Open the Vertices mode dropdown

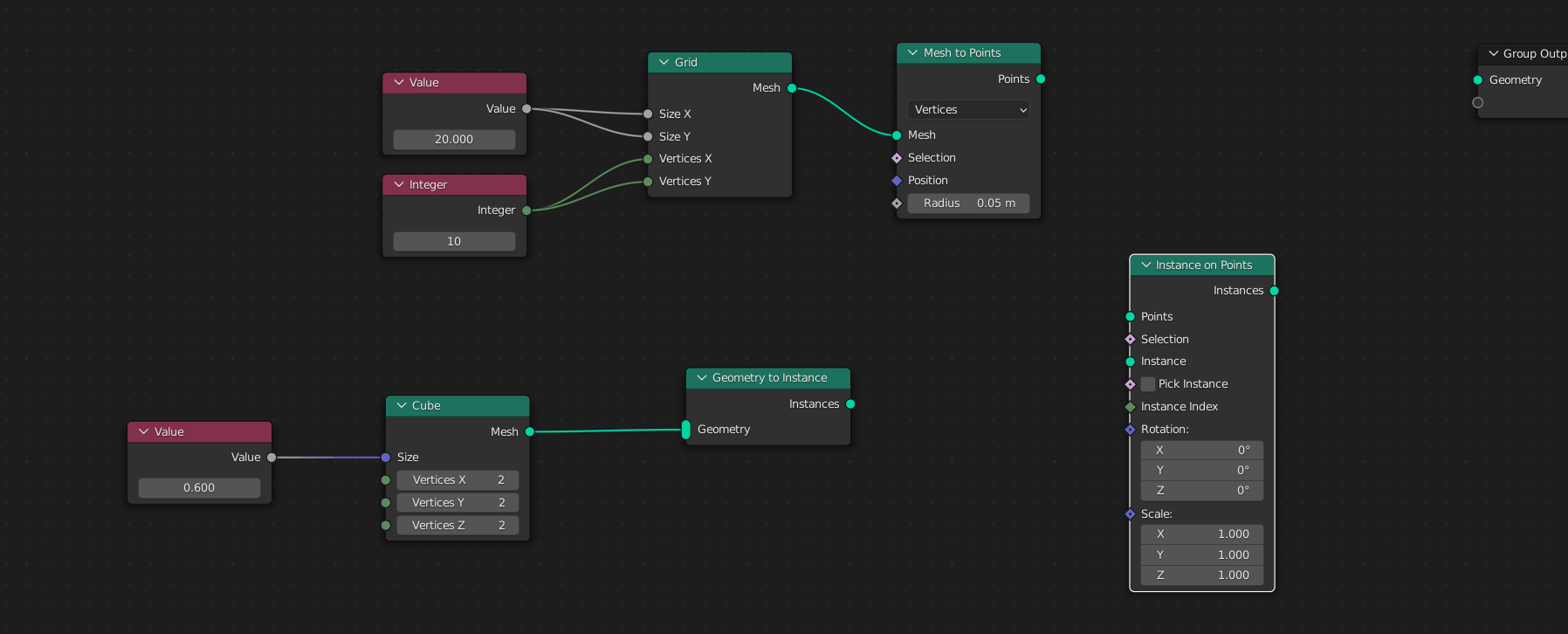click(x=968, y=110)
